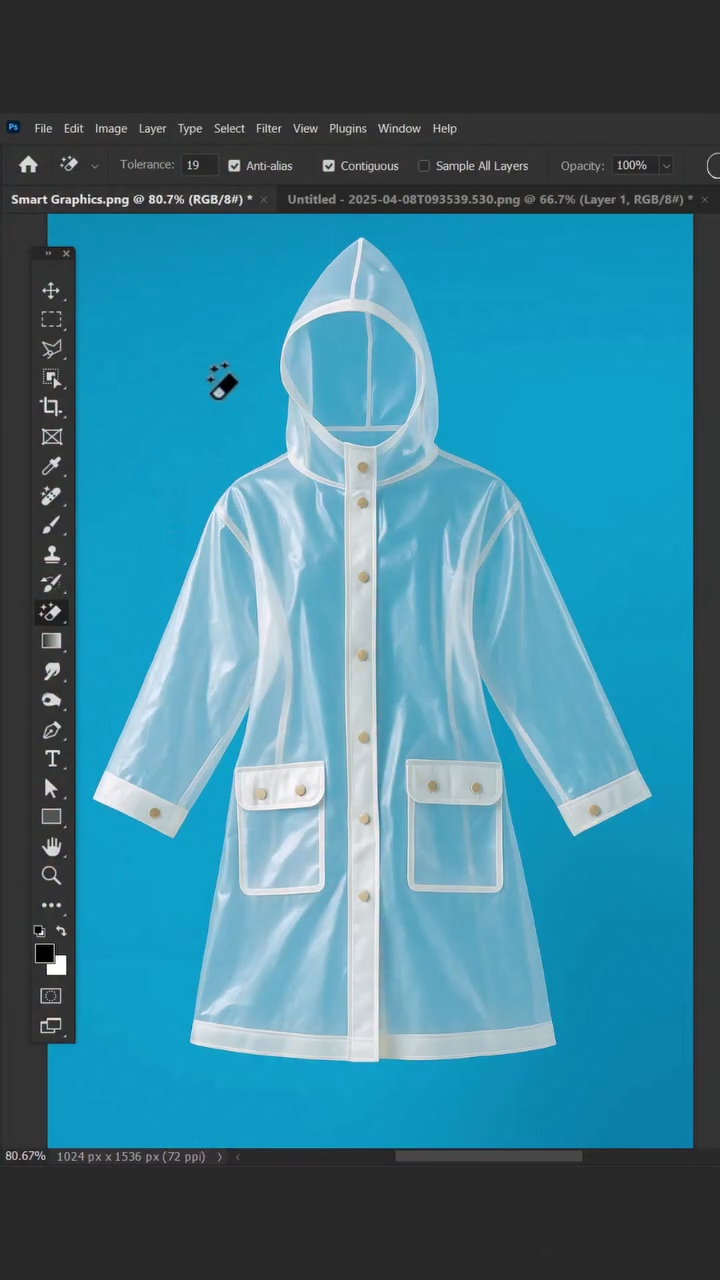Image resolution: width=720 pixels, height=1280 pixels.
Task: Click the Photoshop app logo
Action: [x=13, y=127]
